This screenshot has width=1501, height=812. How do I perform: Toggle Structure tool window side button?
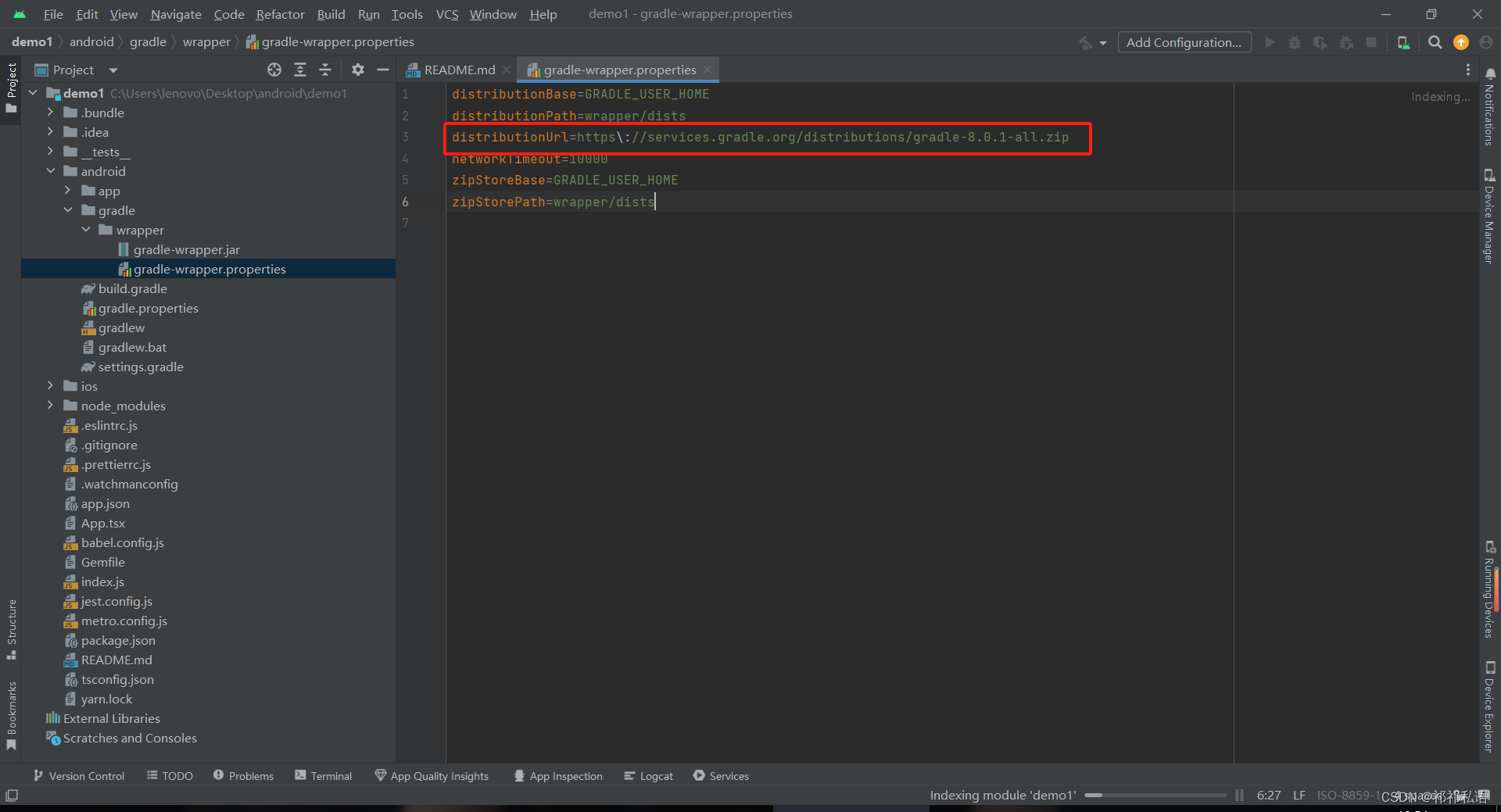11,630
